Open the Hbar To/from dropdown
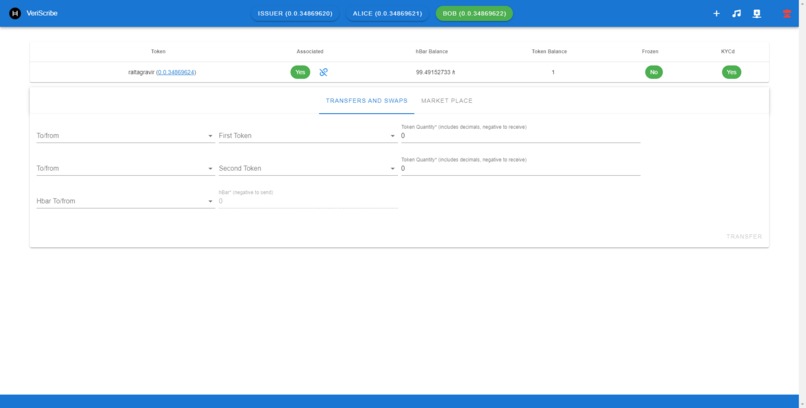806x408 pixels. tap(125, 201)
